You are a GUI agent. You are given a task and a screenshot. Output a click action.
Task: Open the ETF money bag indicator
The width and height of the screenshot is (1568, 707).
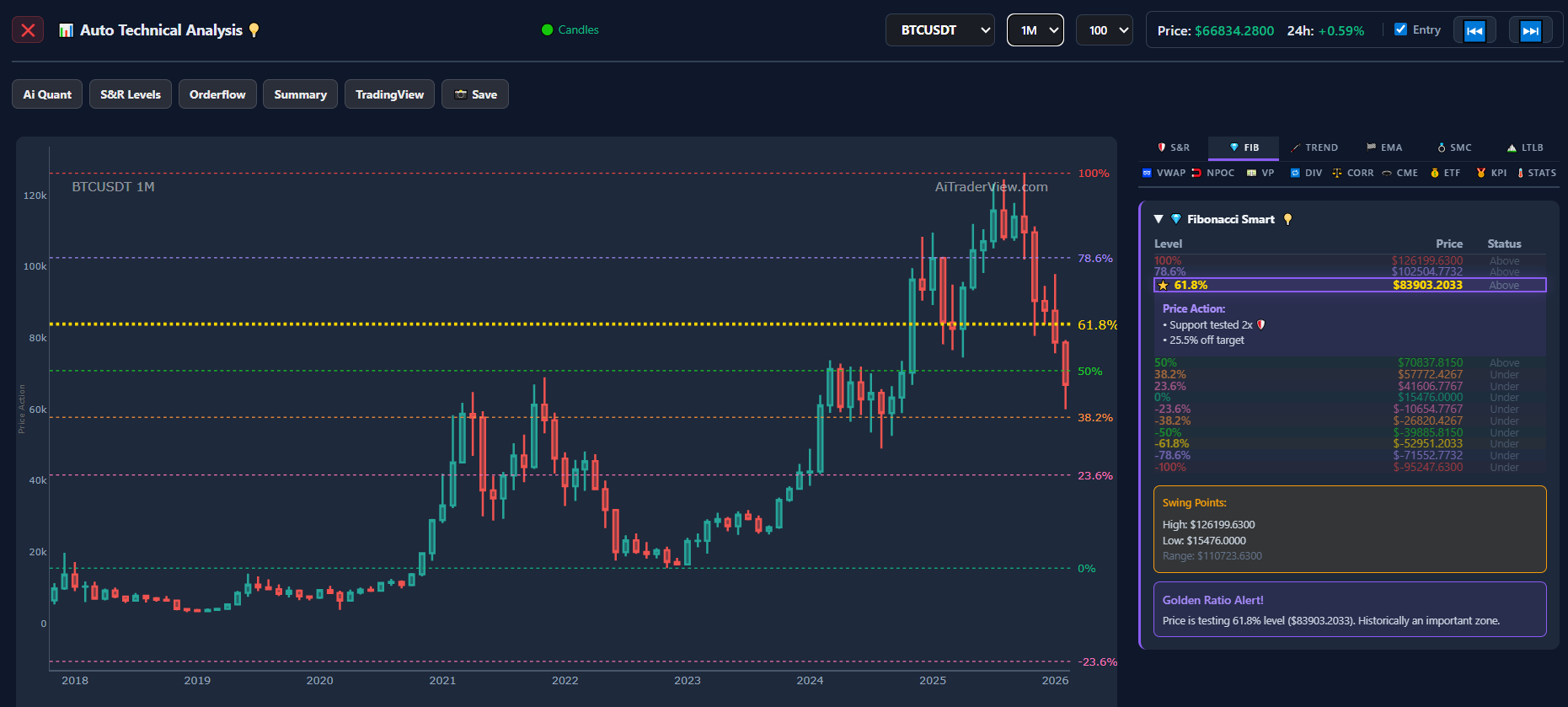(x=1435, y=173)
